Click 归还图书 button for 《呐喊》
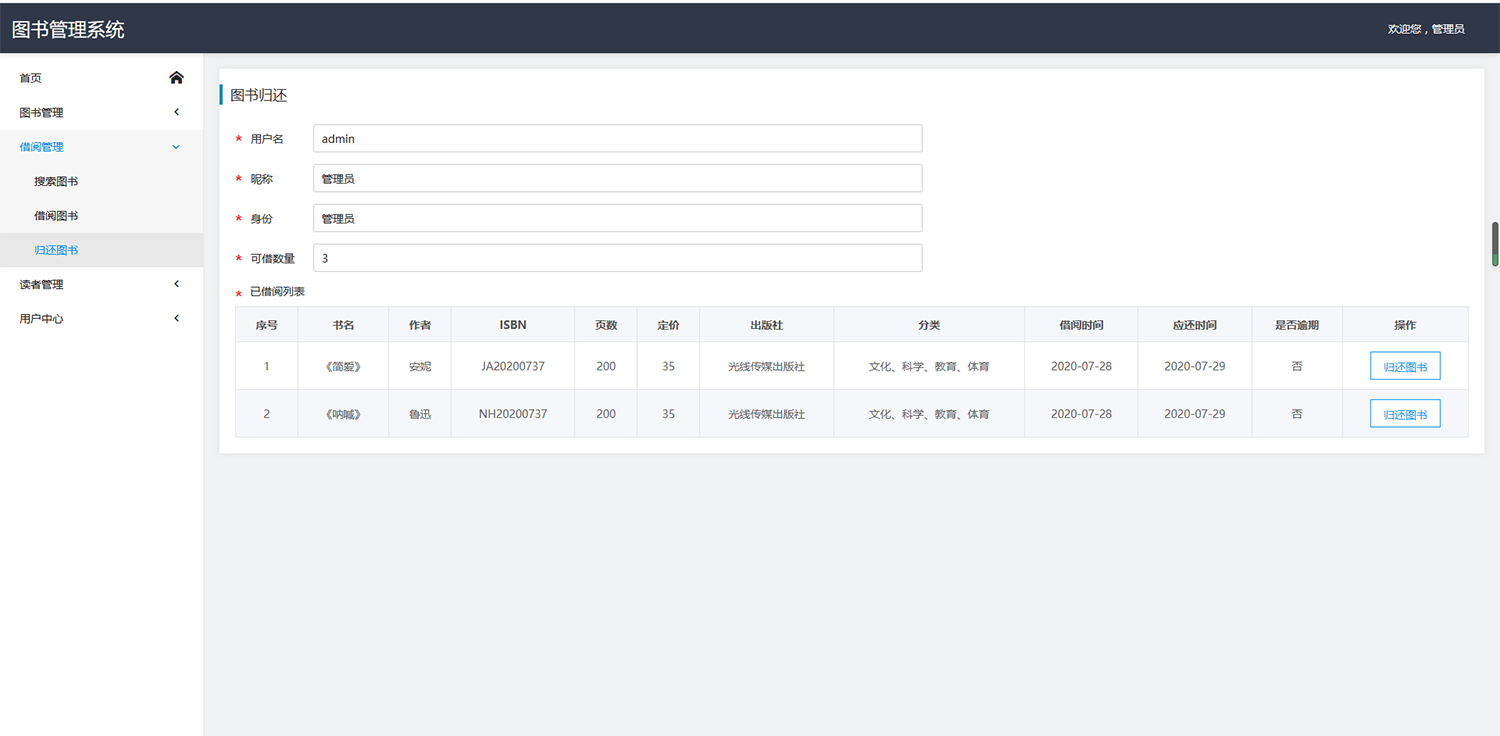Screen dimensions: 1500x736 click(x=1405, y=414)
